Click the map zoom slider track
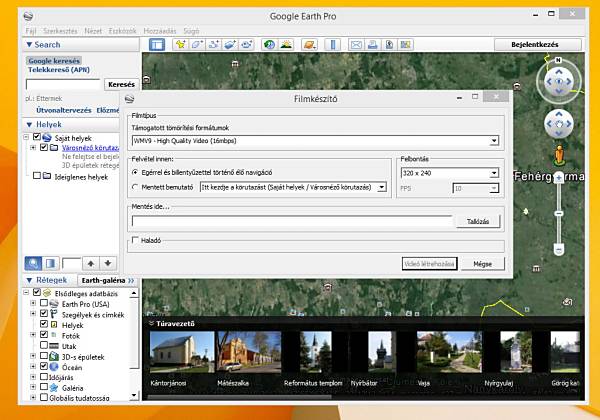 [x=559, y=214]
